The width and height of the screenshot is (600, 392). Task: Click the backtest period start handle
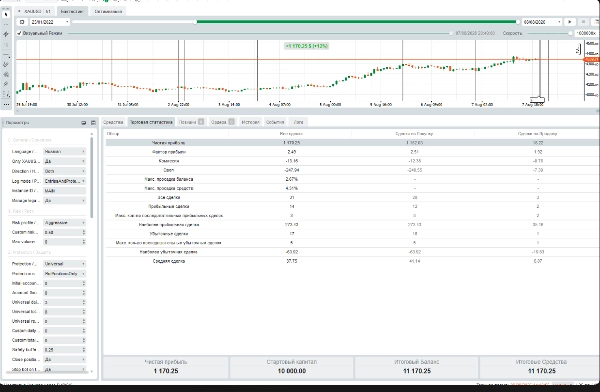[x=195, y=22]
